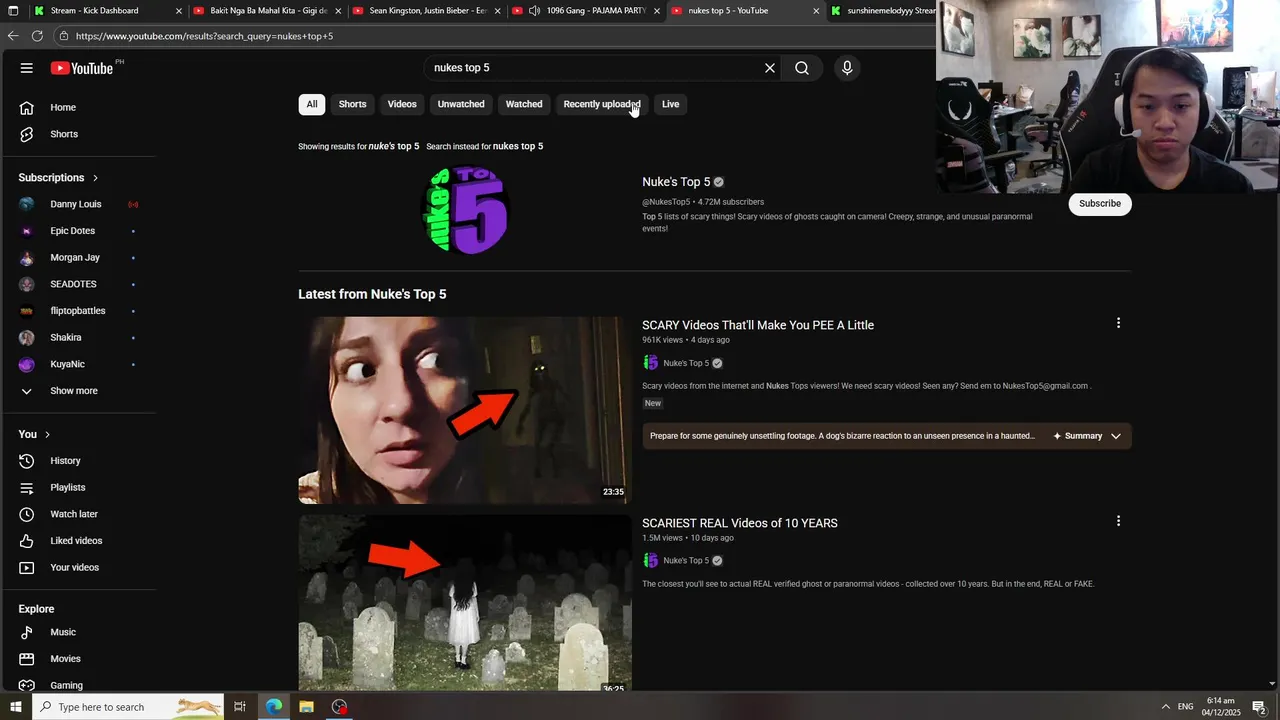
Task: Subscribe to Nuke's Top 5
Action: pos(1100,204)
